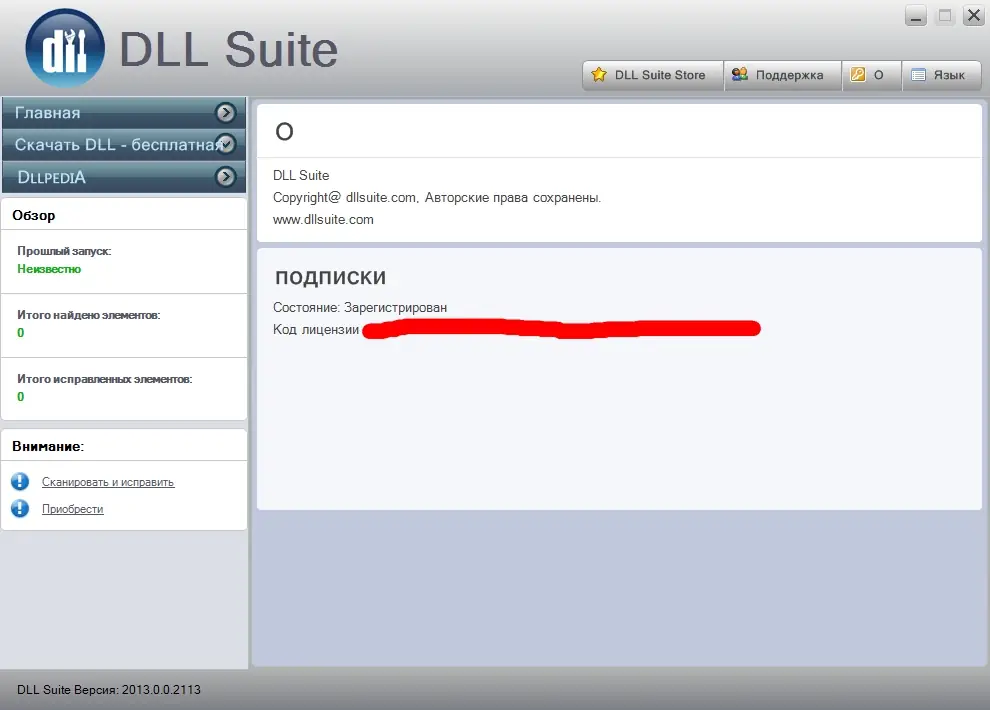
Task: Click the Copyright dllsuite.com line
Action: coord(437,198)
